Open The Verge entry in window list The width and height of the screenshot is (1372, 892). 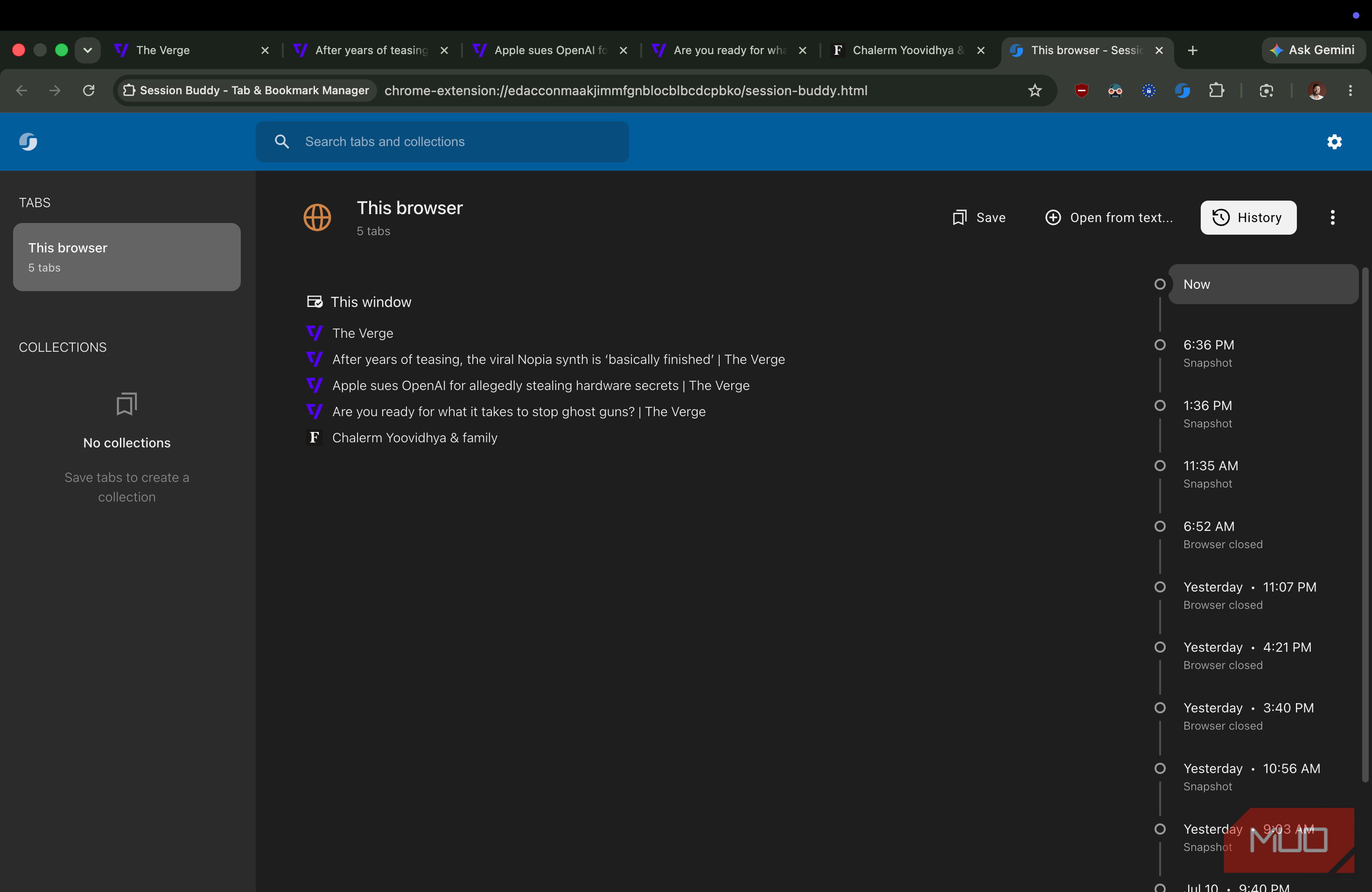click(363, 333)
